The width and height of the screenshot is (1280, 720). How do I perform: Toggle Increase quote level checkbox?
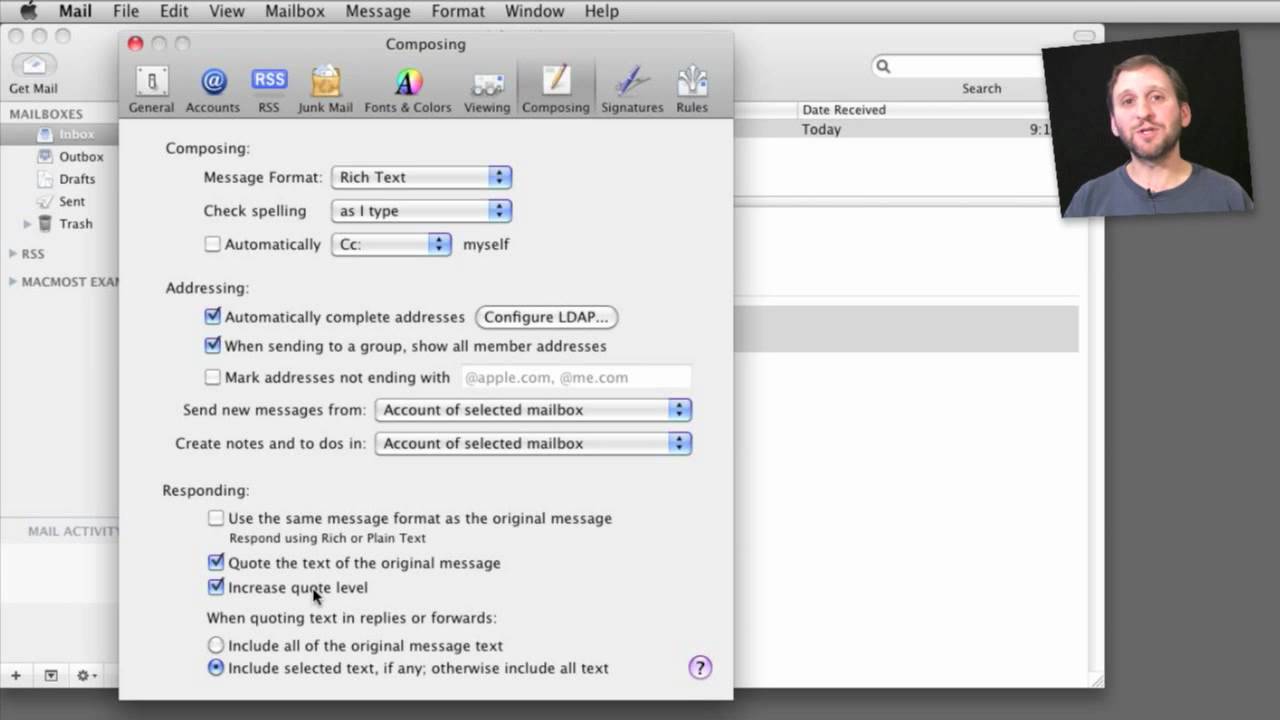point(216,587)
